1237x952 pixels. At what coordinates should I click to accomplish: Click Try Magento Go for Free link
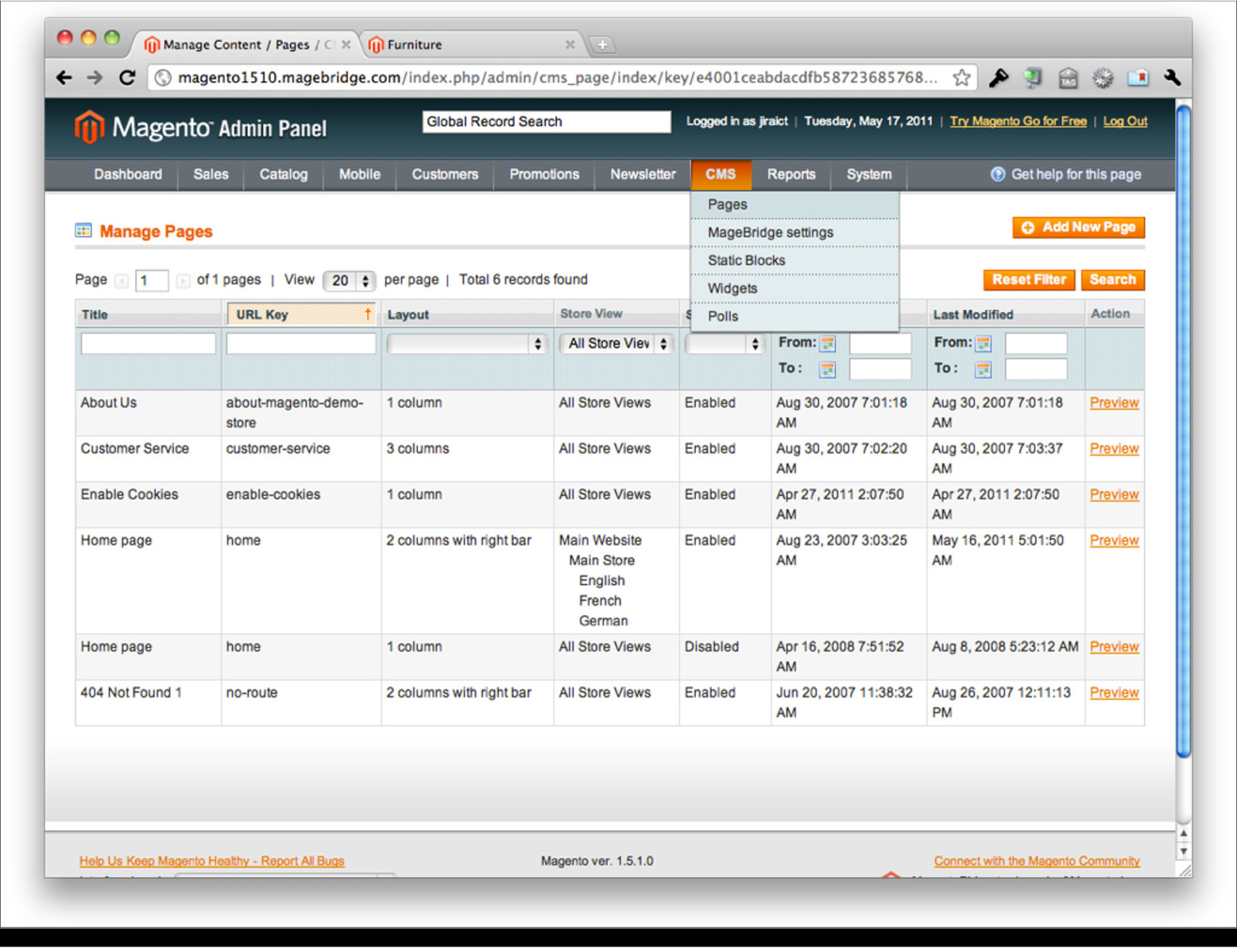[x=1018, y=121]
